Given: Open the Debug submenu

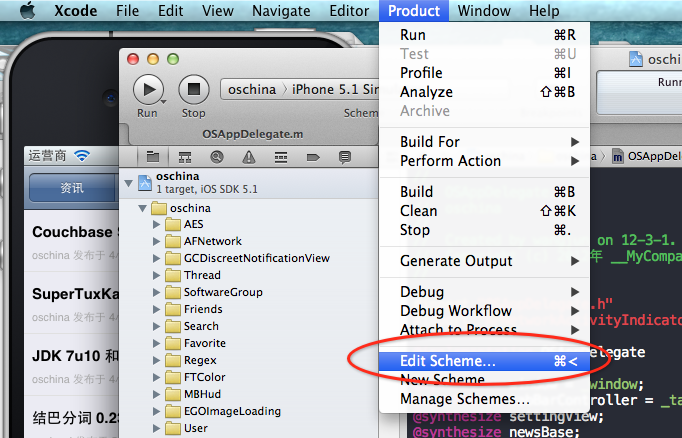Looking at the screenshot, I should click(484, 292).
